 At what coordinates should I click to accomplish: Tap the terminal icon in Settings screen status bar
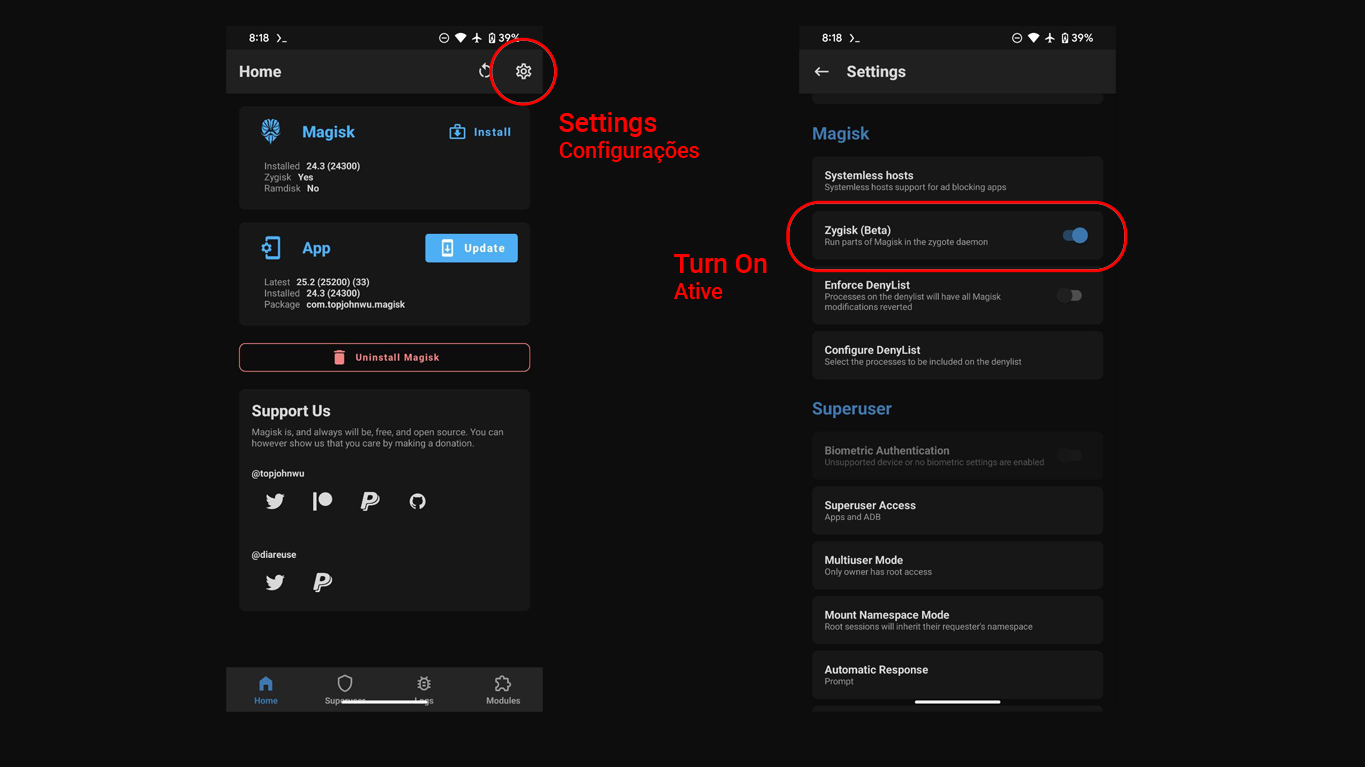855,38
